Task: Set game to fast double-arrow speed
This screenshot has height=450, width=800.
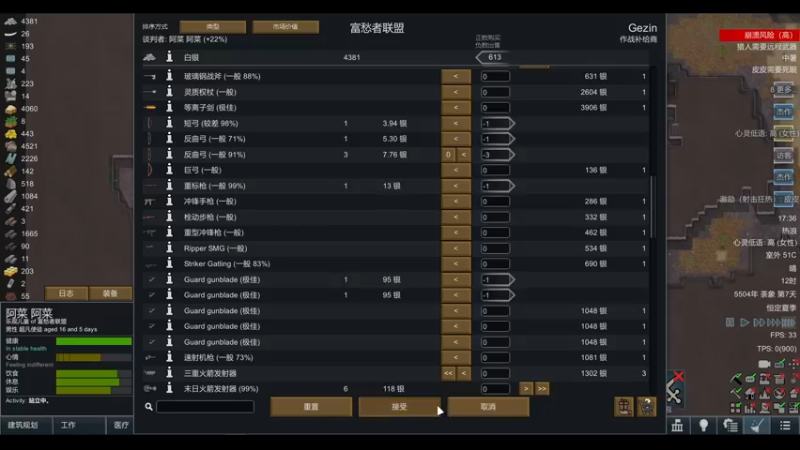Action: click(x=759, y=322)
